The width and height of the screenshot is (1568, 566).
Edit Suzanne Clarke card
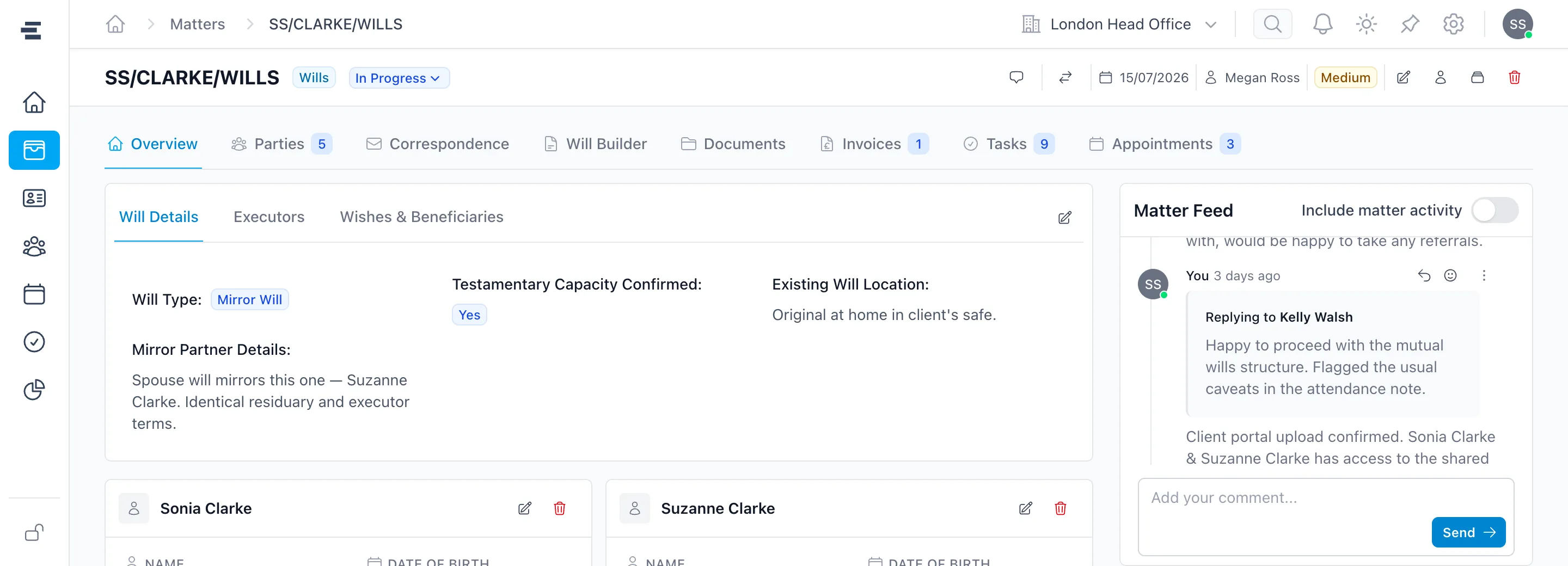coord(1026,508)
